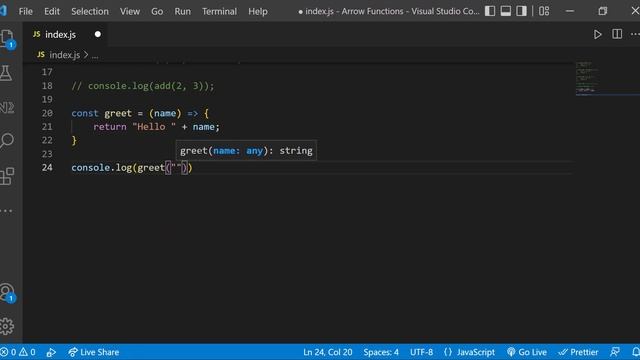Click Ln 24, Col 20 go-to-line indicator
This screenshot has width=640, height=360.
tap(327, 352)
